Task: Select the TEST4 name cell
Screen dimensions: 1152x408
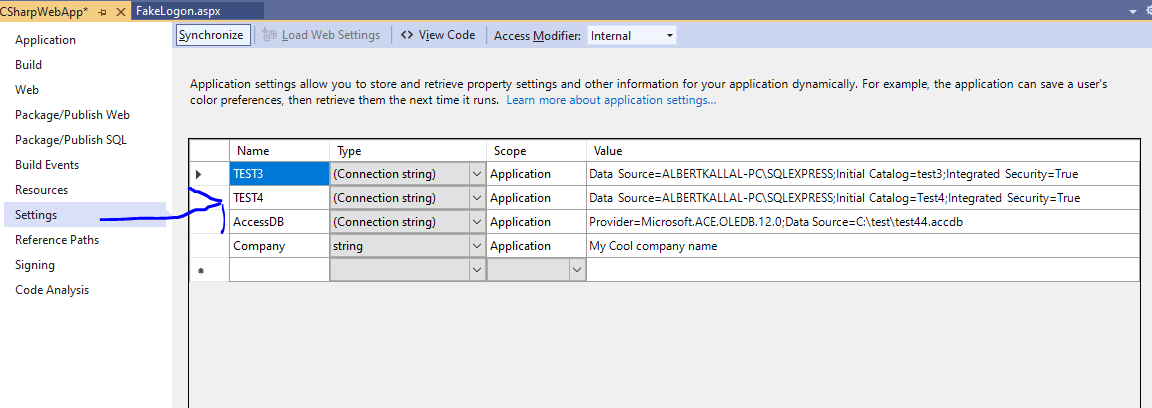Action: point(279,198)
